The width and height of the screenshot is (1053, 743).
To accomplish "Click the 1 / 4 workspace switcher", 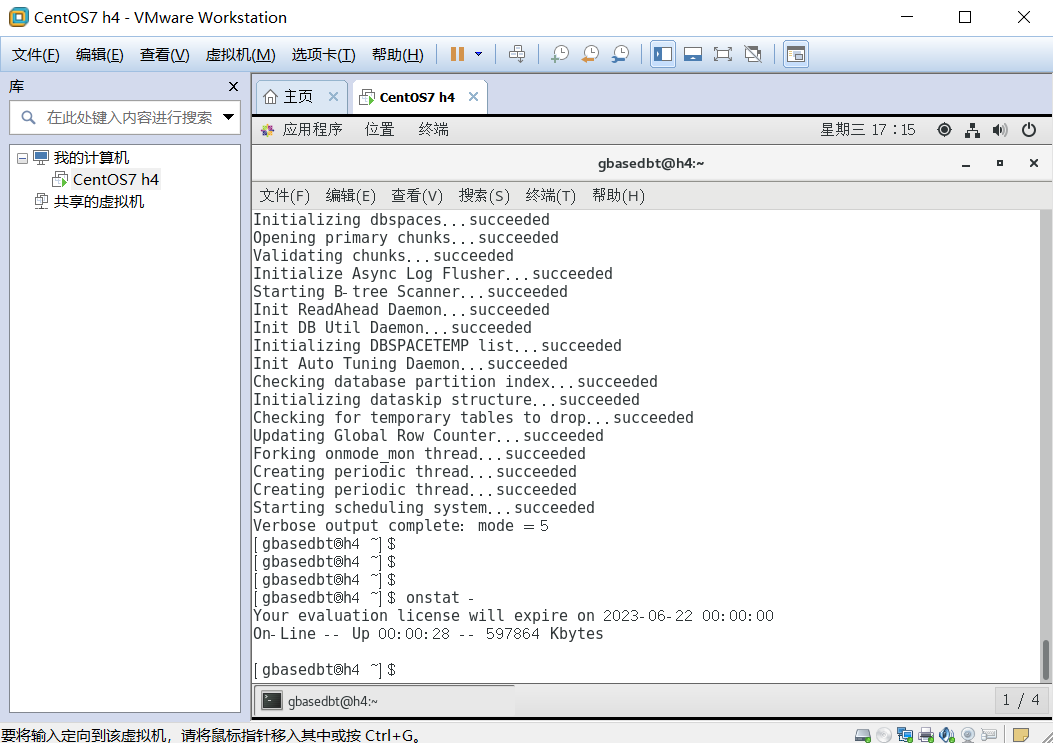I will (x=1021, y=701).
